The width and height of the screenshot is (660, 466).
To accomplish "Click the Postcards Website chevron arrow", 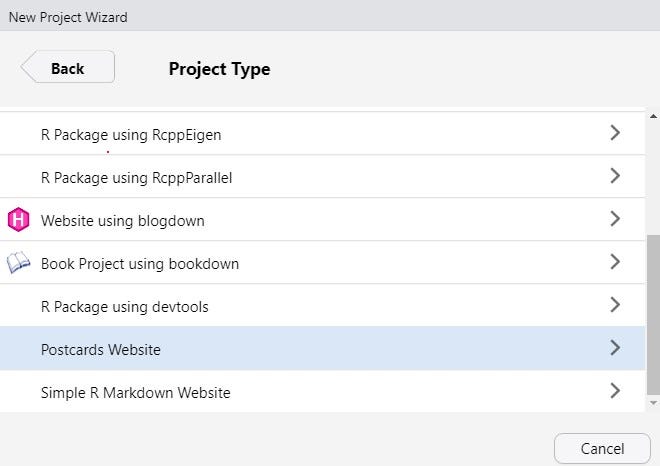I will 615,348.
